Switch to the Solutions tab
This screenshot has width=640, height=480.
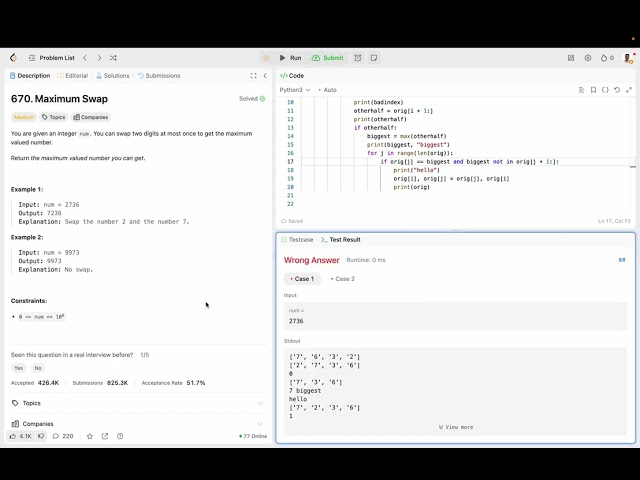click(113, 76)
